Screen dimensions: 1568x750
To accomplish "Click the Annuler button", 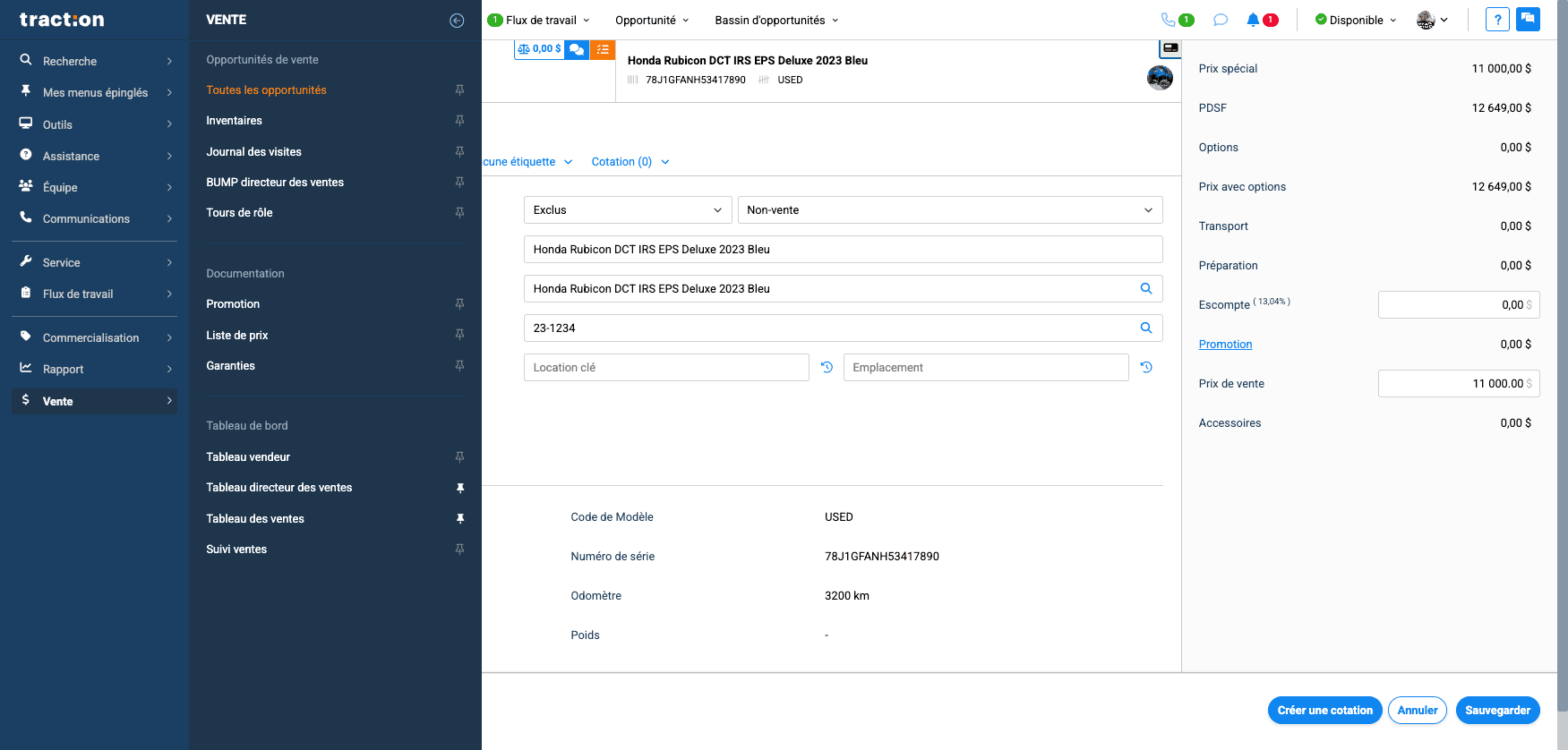I will [x=1418, y=711].
